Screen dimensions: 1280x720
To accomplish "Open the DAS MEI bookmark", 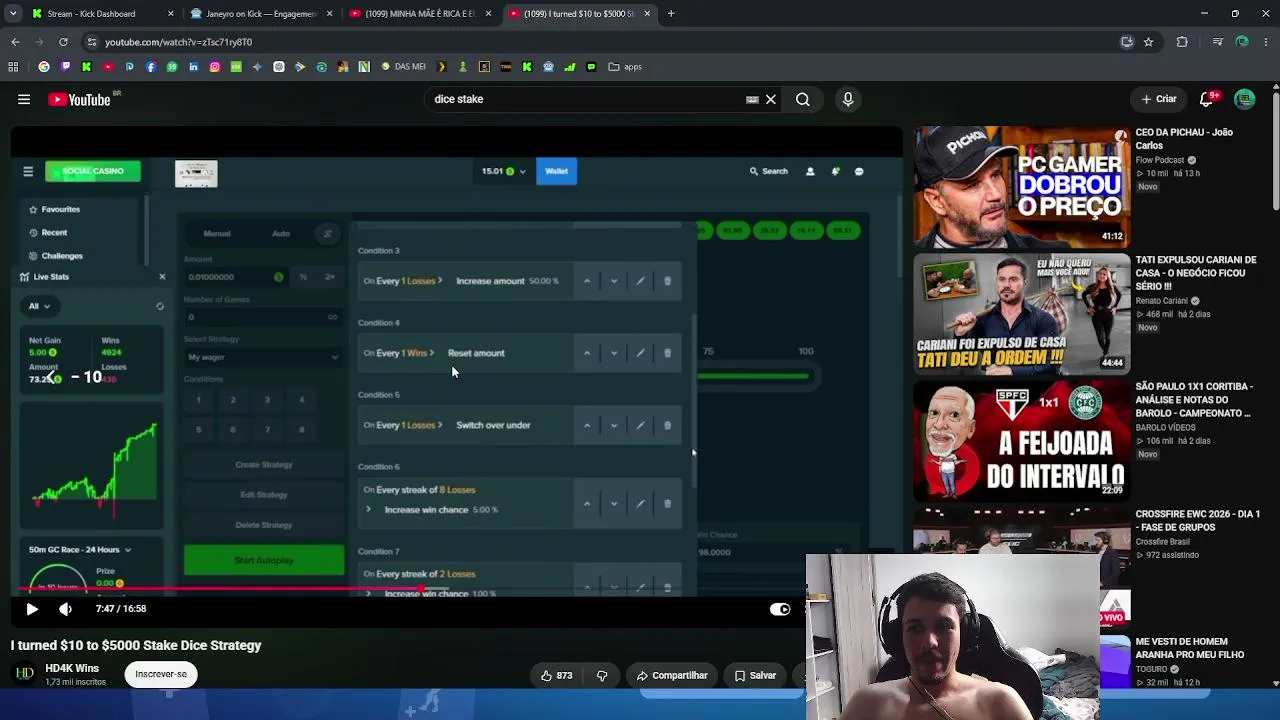I will [x=403, y=67].
